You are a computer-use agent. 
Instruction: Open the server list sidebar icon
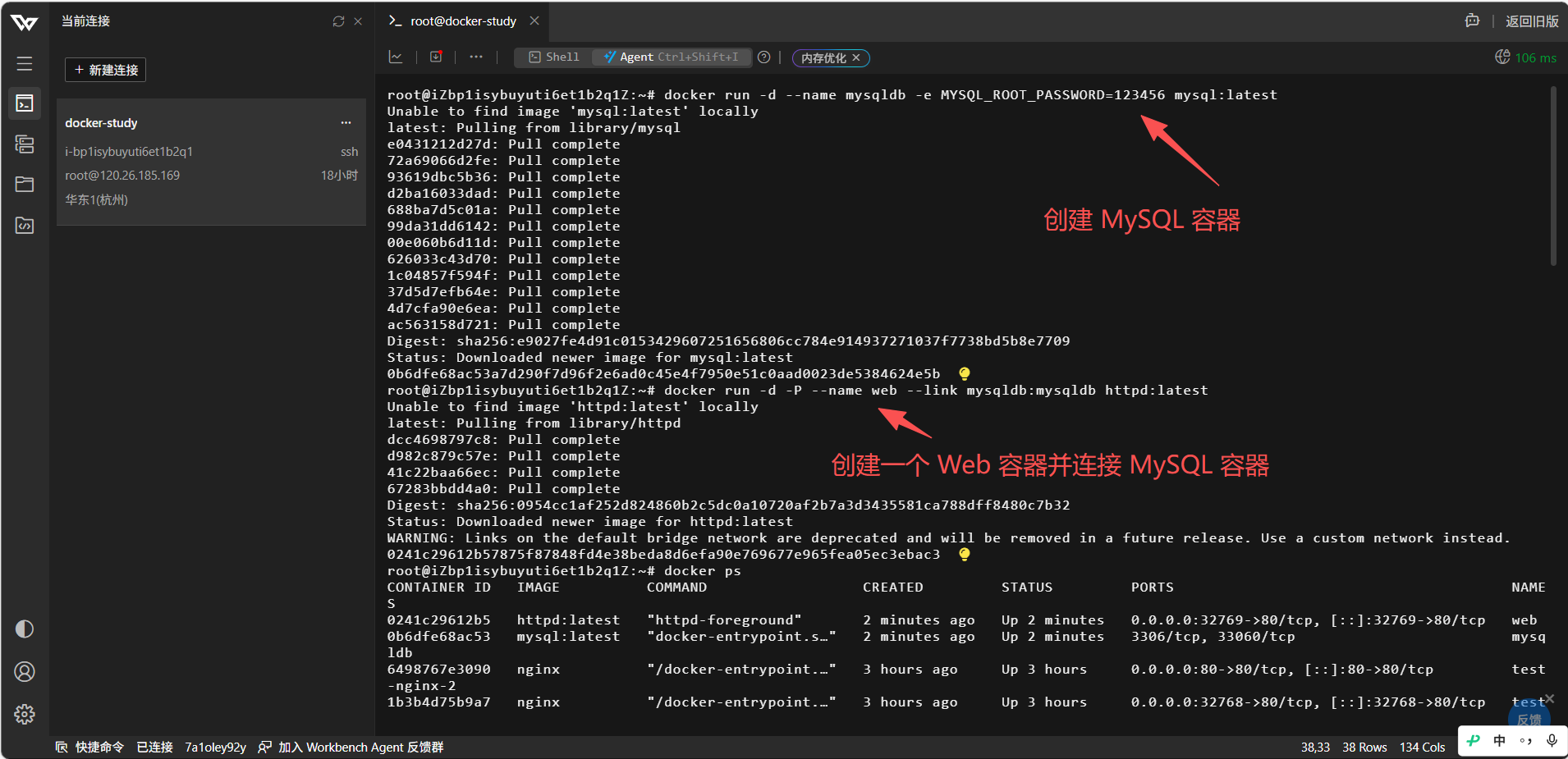(x=25, y=144)
